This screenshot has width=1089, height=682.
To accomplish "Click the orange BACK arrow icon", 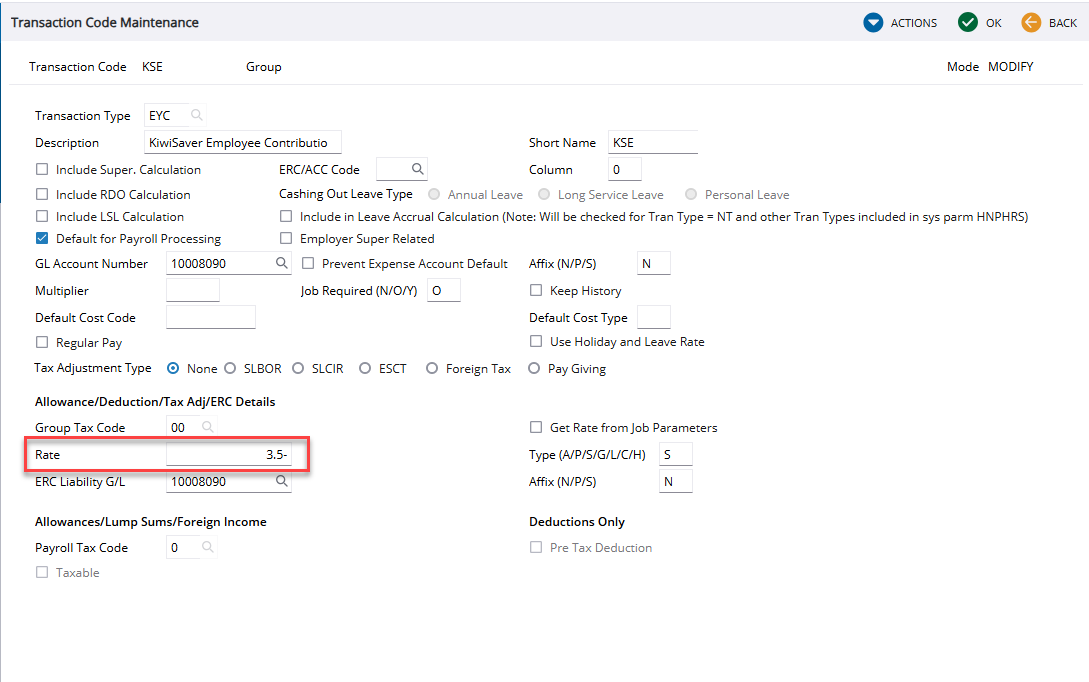I will 1031,23.
